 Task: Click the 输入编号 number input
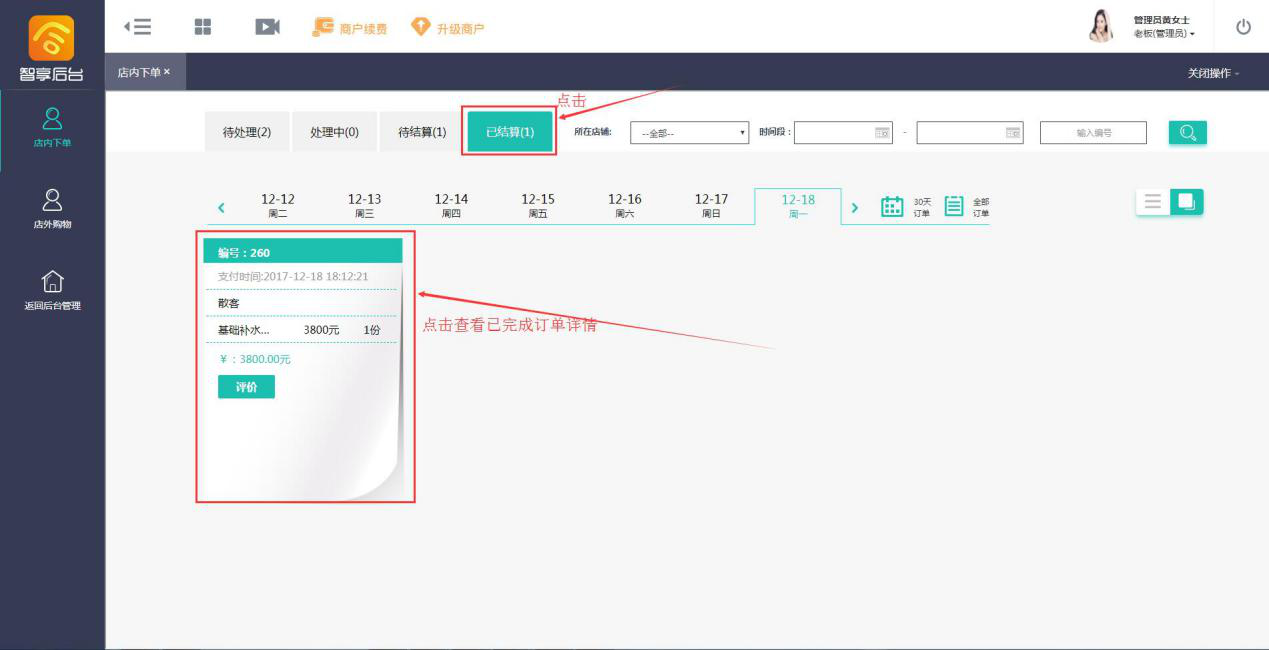pos(1093,132)
